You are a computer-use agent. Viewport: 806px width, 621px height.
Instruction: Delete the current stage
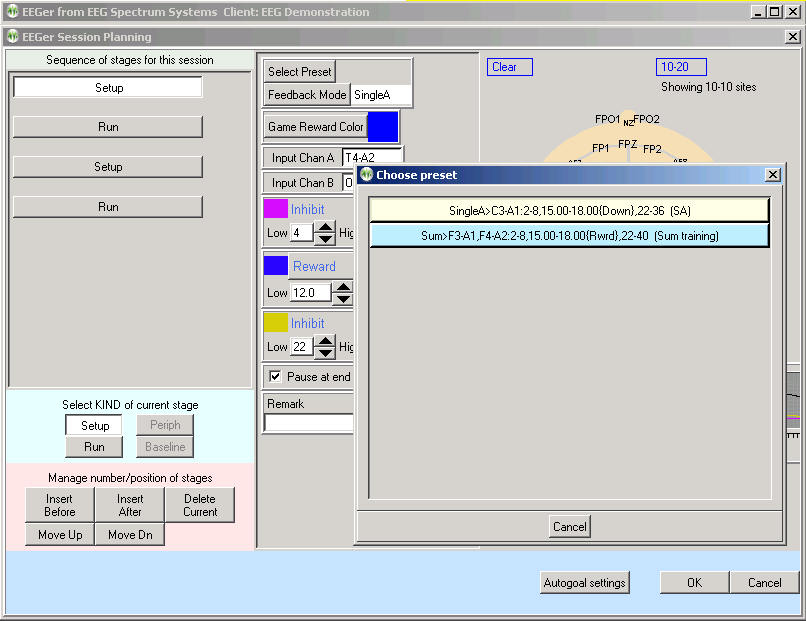[200, 505]
